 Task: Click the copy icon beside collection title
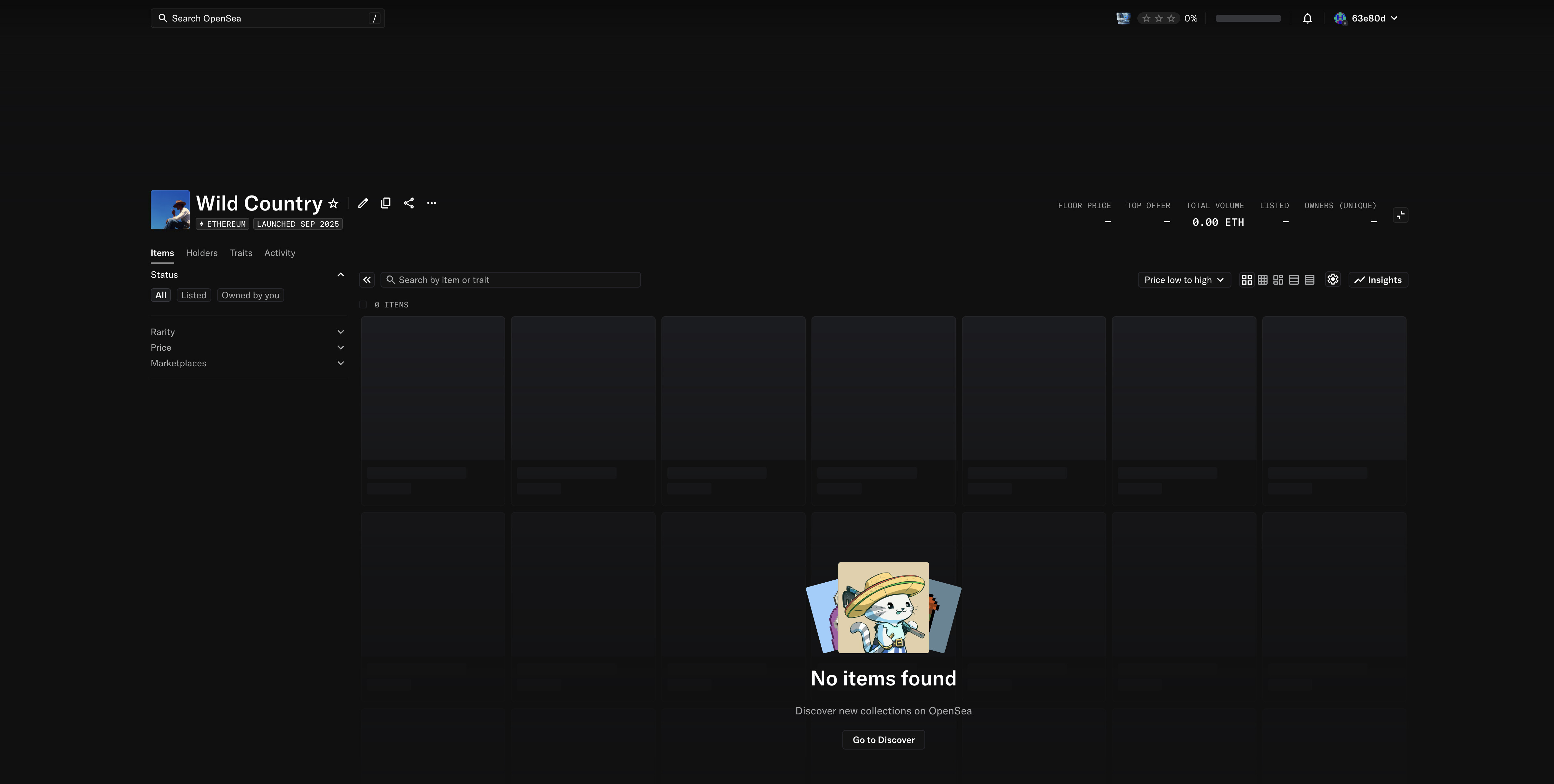pos(385,203)
